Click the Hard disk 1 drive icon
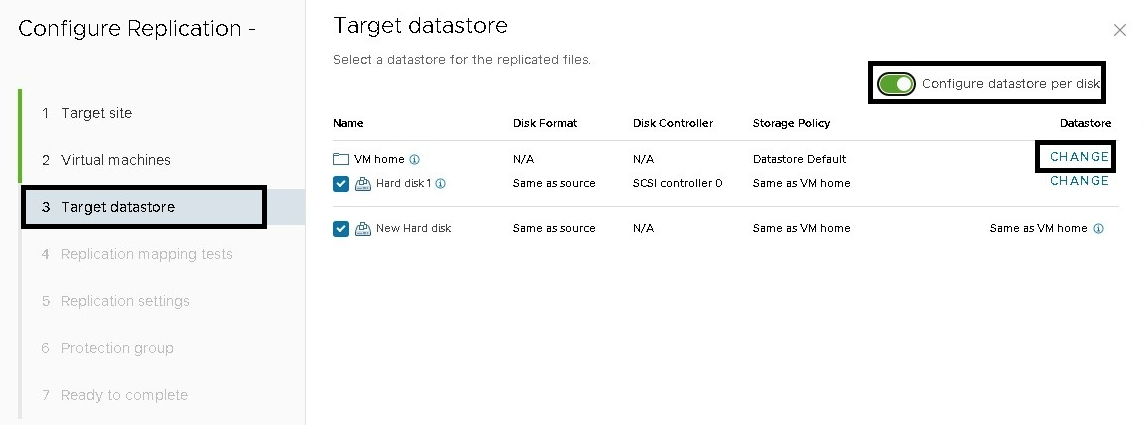Screen dimensions: 1143x425 coord(363,184)
